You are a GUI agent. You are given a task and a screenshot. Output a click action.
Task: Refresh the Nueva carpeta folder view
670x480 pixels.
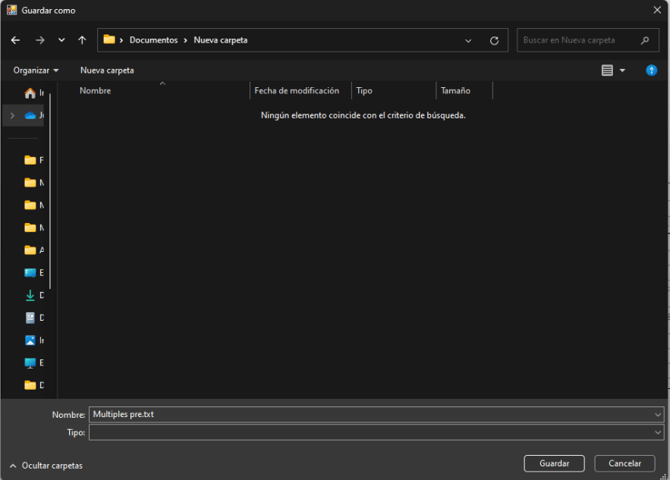click(494, 41)
